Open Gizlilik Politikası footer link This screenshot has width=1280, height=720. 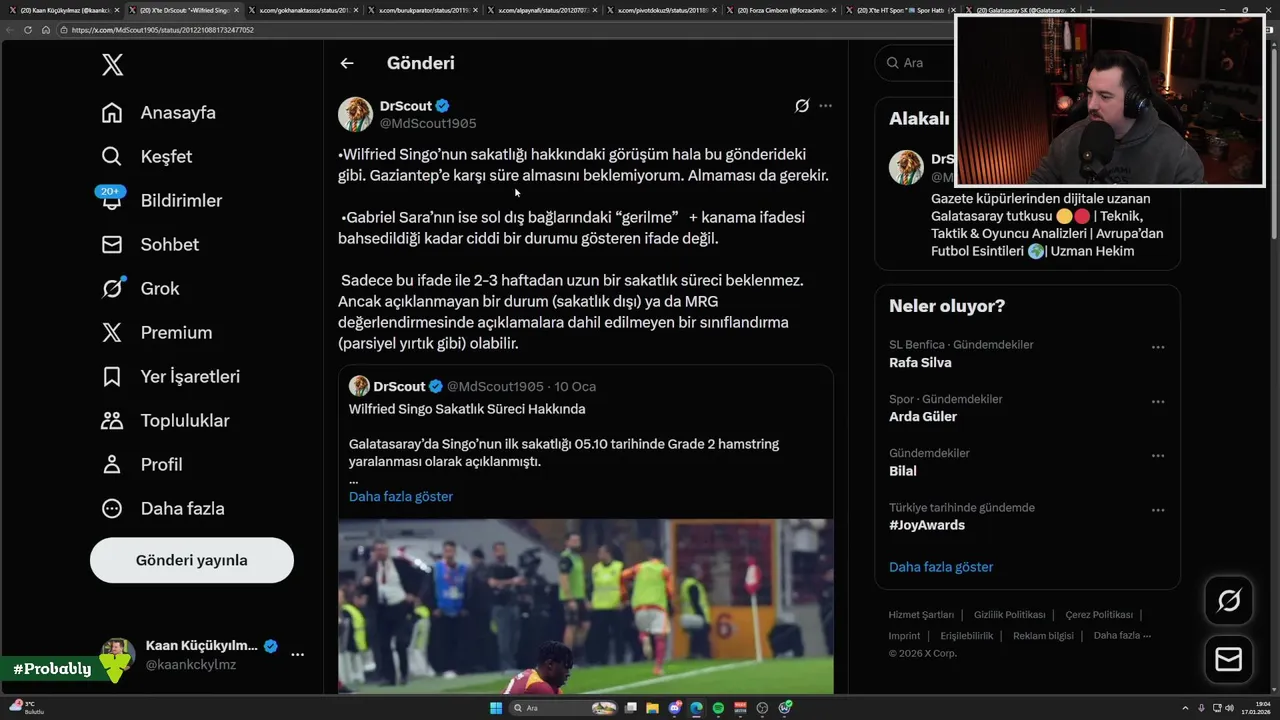1009,615
